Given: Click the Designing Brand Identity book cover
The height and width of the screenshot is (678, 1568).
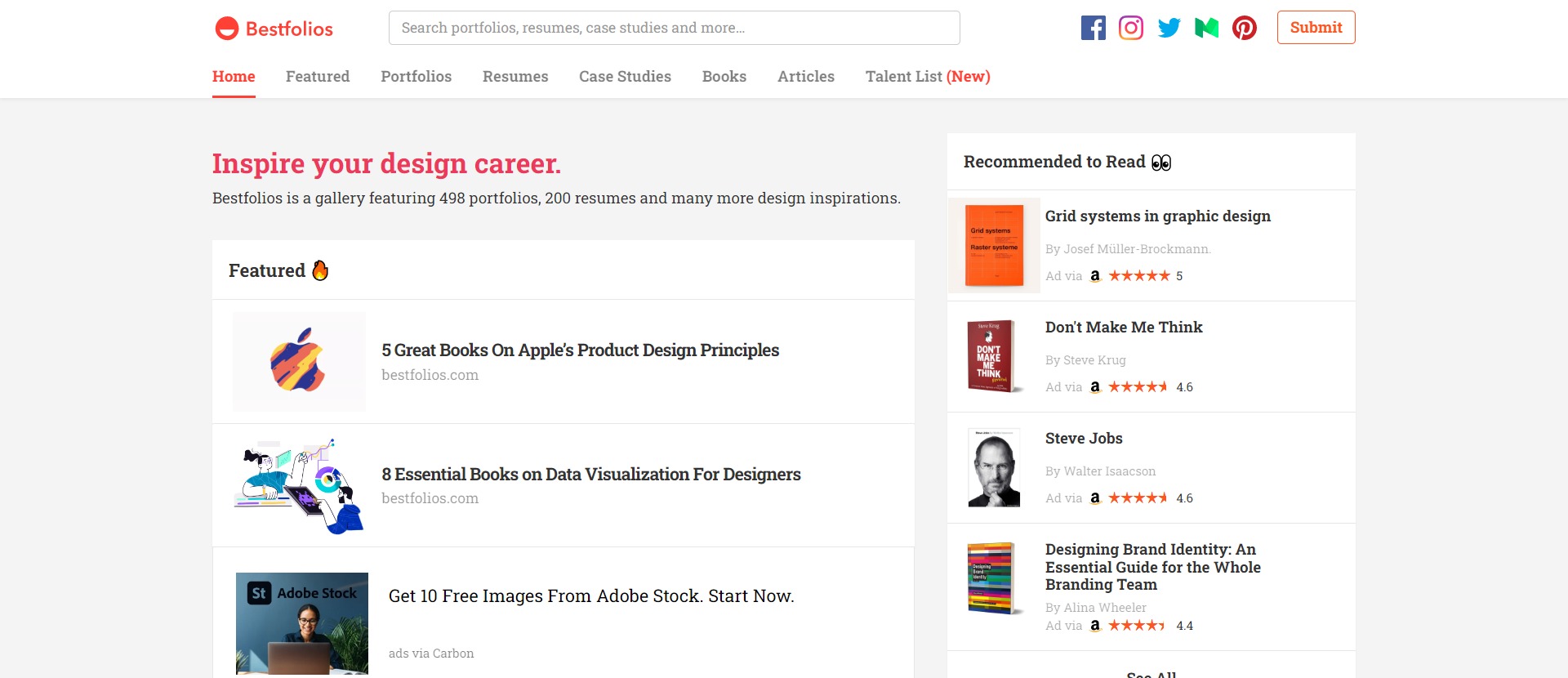Looking at the screenshot, I should pyautogui.click(x=993, y=578).
